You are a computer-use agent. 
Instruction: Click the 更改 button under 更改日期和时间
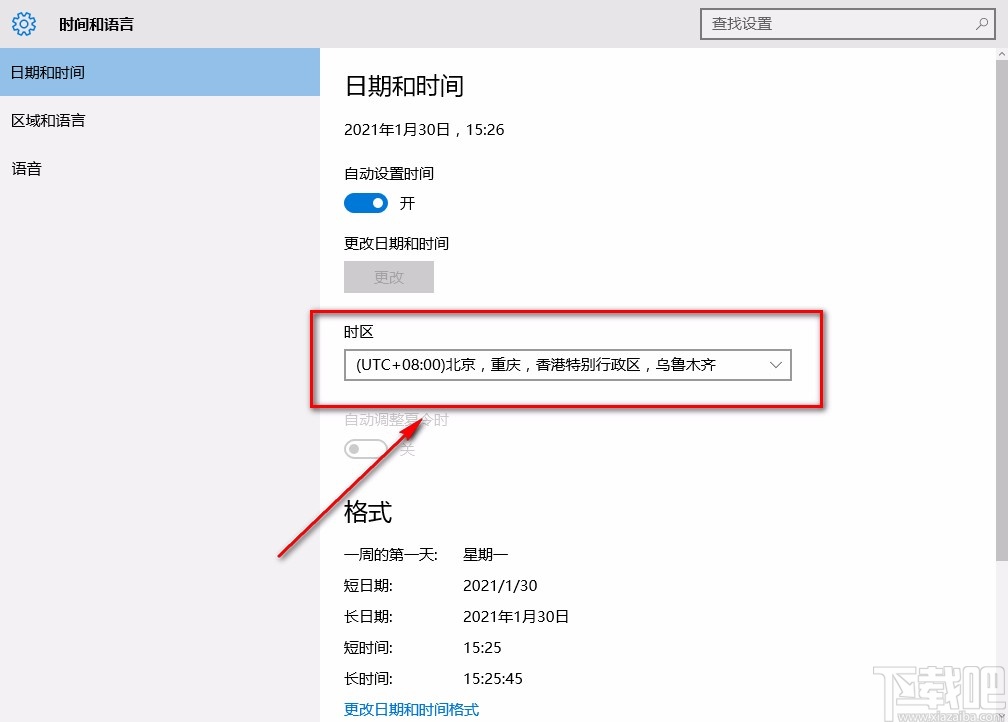[x=389, y=276]
